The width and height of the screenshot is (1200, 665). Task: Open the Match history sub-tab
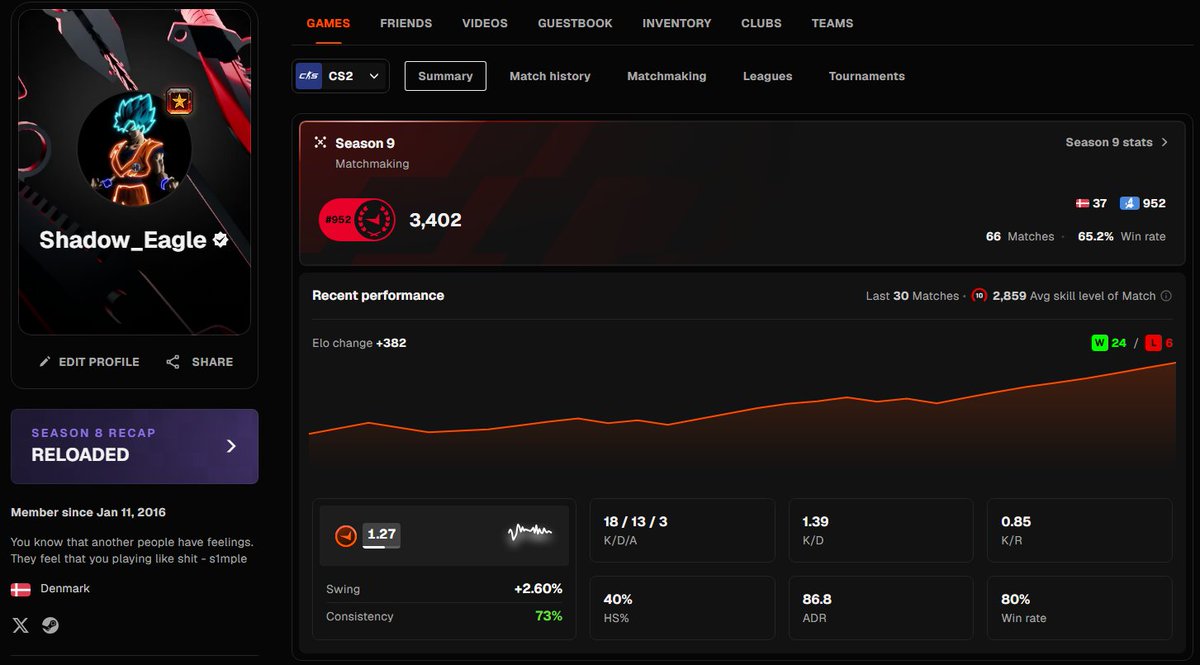(550, 76)
